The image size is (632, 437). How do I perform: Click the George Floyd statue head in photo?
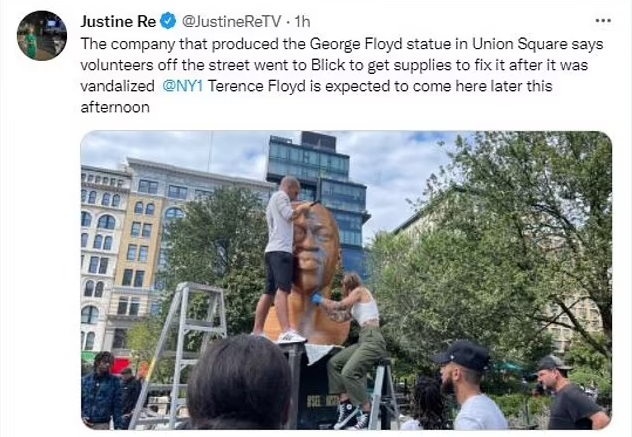click(316, 250)
